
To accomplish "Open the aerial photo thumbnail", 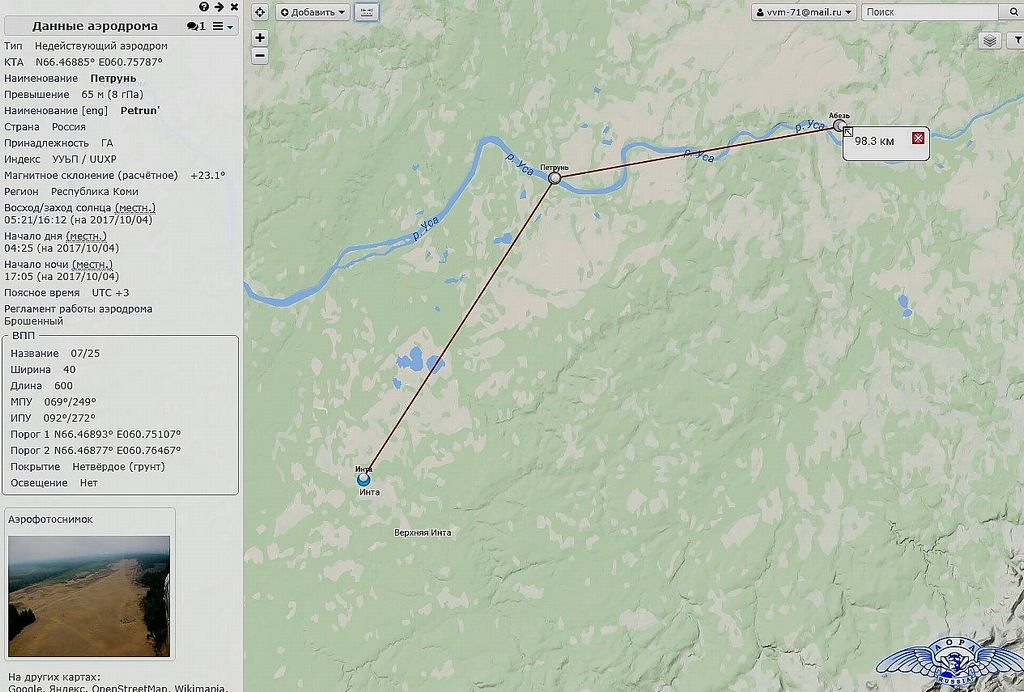I will [x=89, y=596].
